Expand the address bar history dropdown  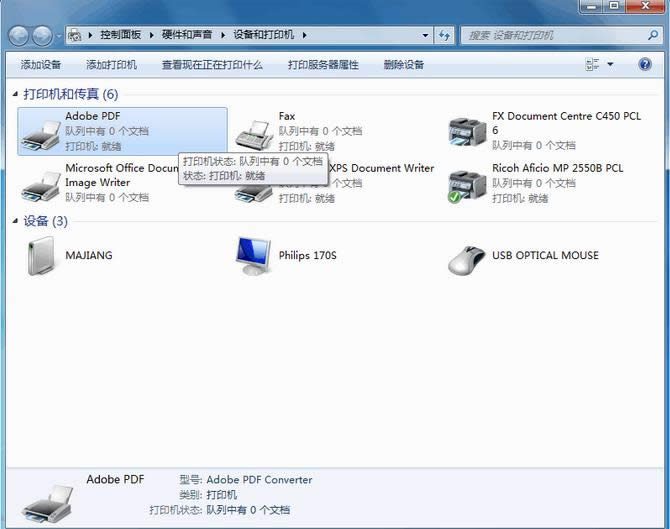[424, 36]
